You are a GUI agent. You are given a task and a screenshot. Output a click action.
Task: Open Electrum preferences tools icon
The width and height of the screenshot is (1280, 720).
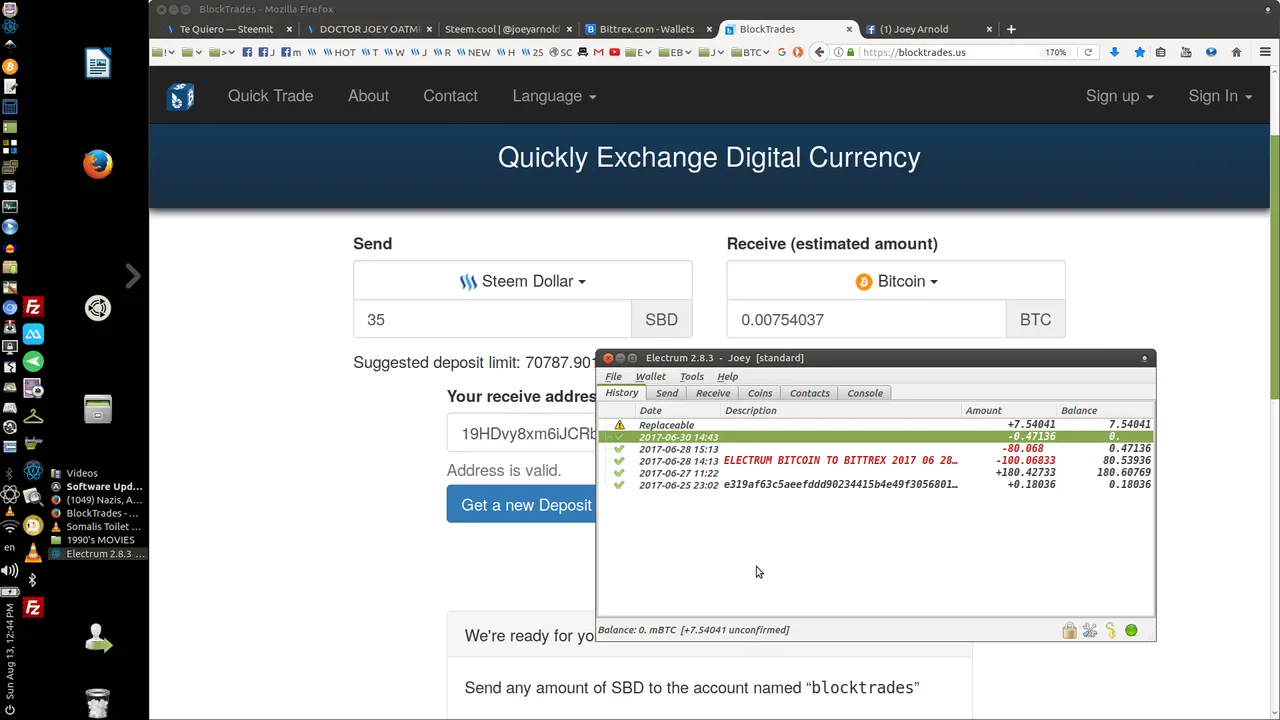pos(1090,631)
